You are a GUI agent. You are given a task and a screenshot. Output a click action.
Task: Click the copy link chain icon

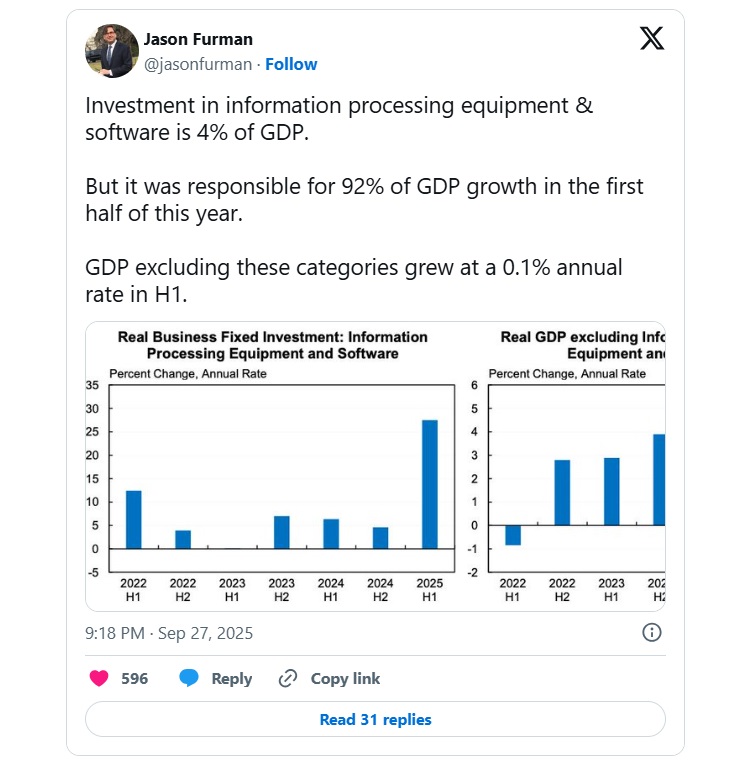coord(288,678)
